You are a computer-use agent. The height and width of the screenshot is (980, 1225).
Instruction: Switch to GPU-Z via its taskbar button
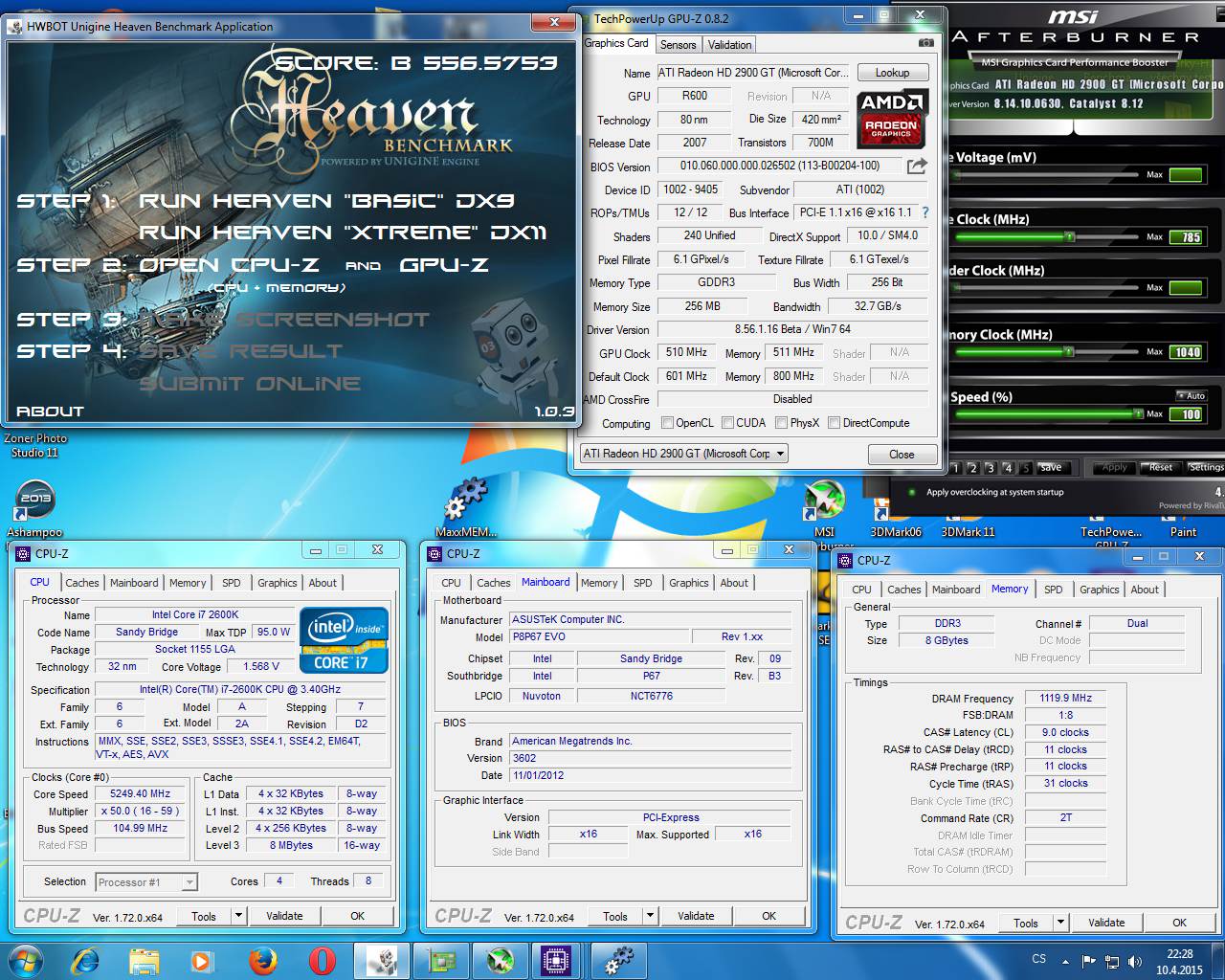pos(442,960)
